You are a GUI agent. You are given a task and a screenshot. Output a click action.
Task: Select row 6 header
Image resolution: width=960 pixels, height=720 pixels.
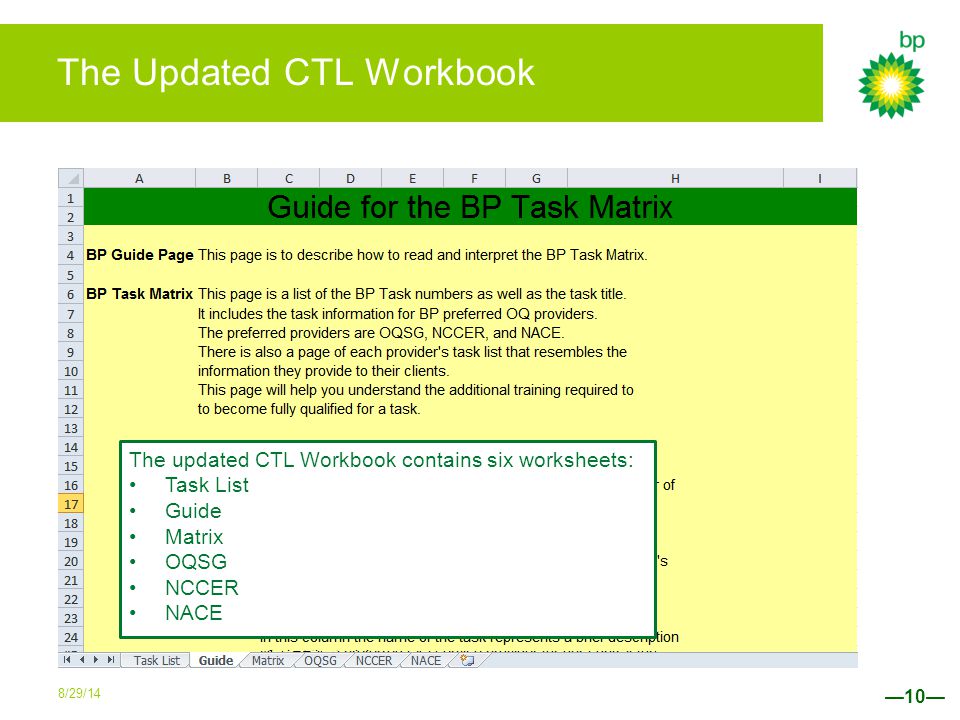71,294
